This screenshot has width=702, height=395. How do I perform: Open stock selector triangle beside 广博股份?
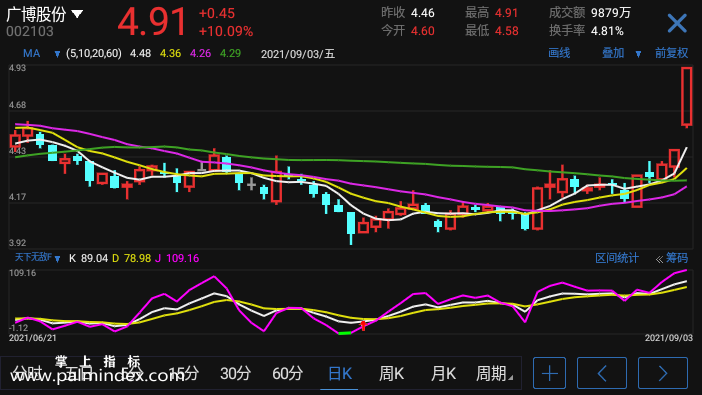coord(77,14)
